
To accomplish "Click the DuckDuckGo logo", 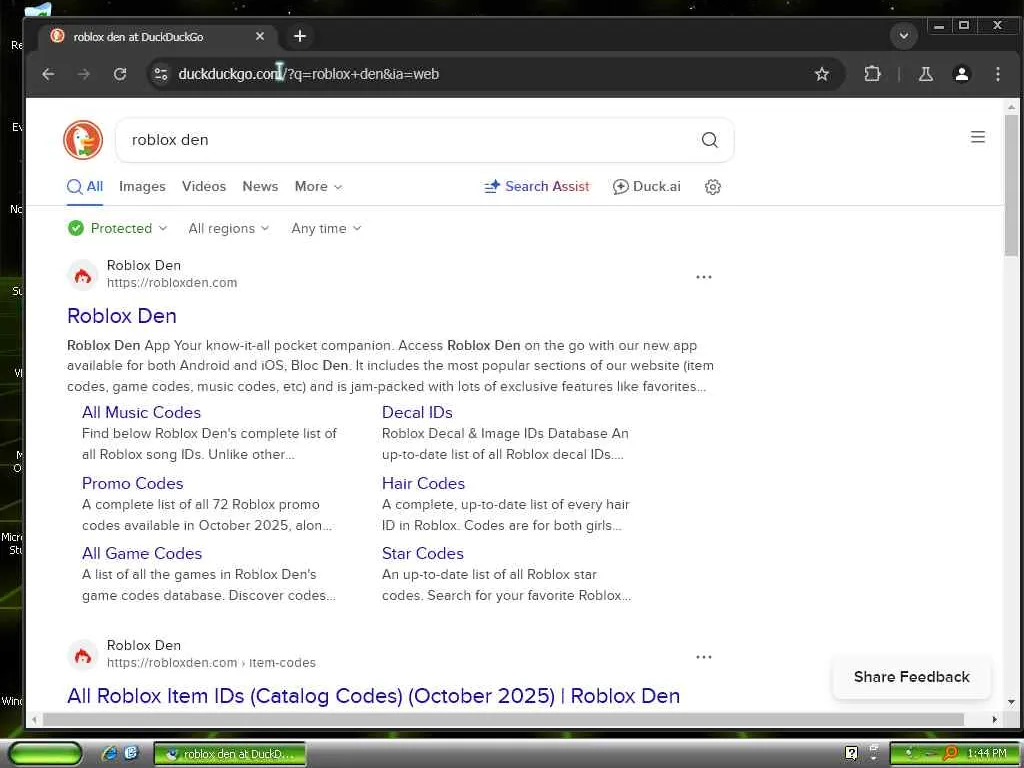I will tap(83, 140).
